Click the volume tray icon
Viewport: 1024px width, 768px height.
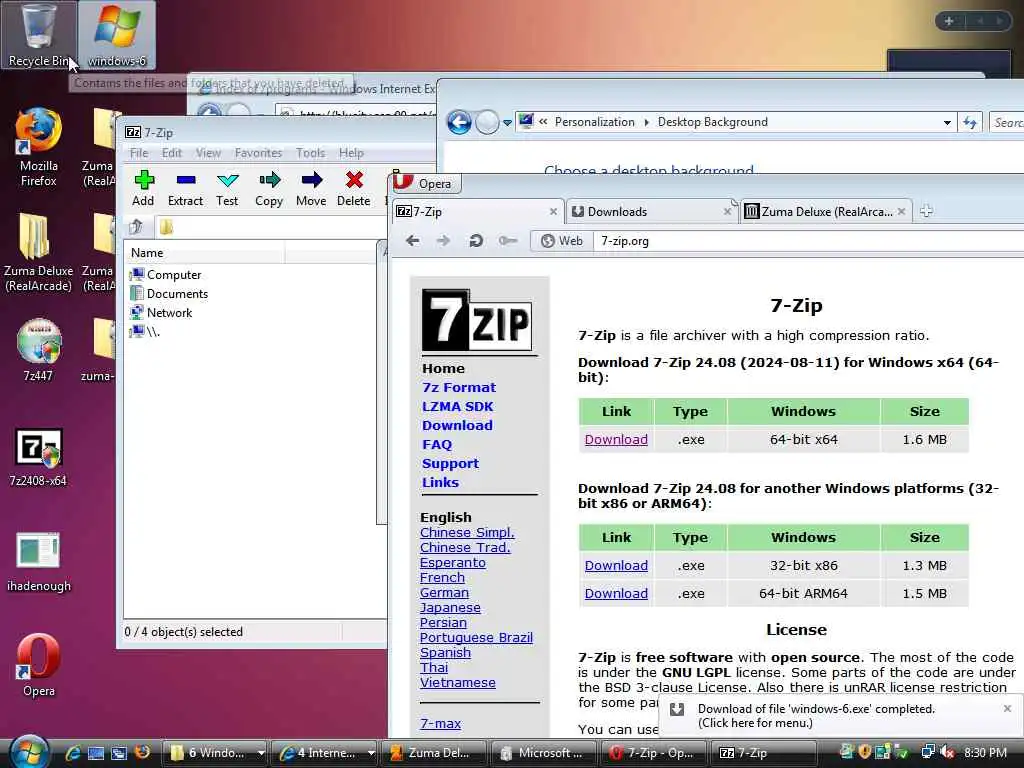tap(948, 752)
